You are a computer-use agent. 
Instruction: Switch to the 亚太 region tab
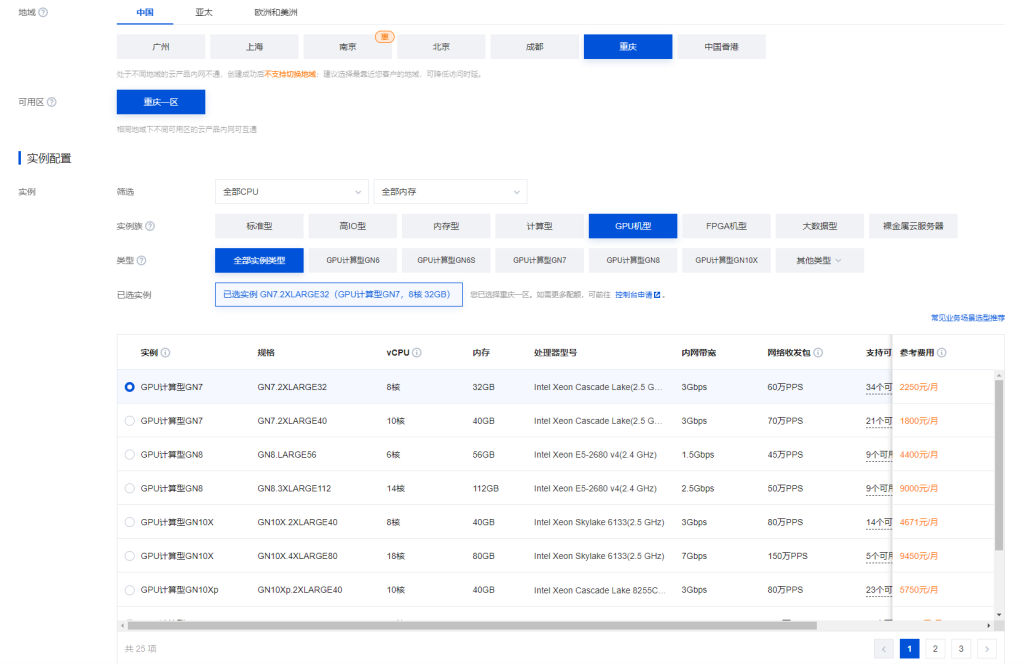204,13
